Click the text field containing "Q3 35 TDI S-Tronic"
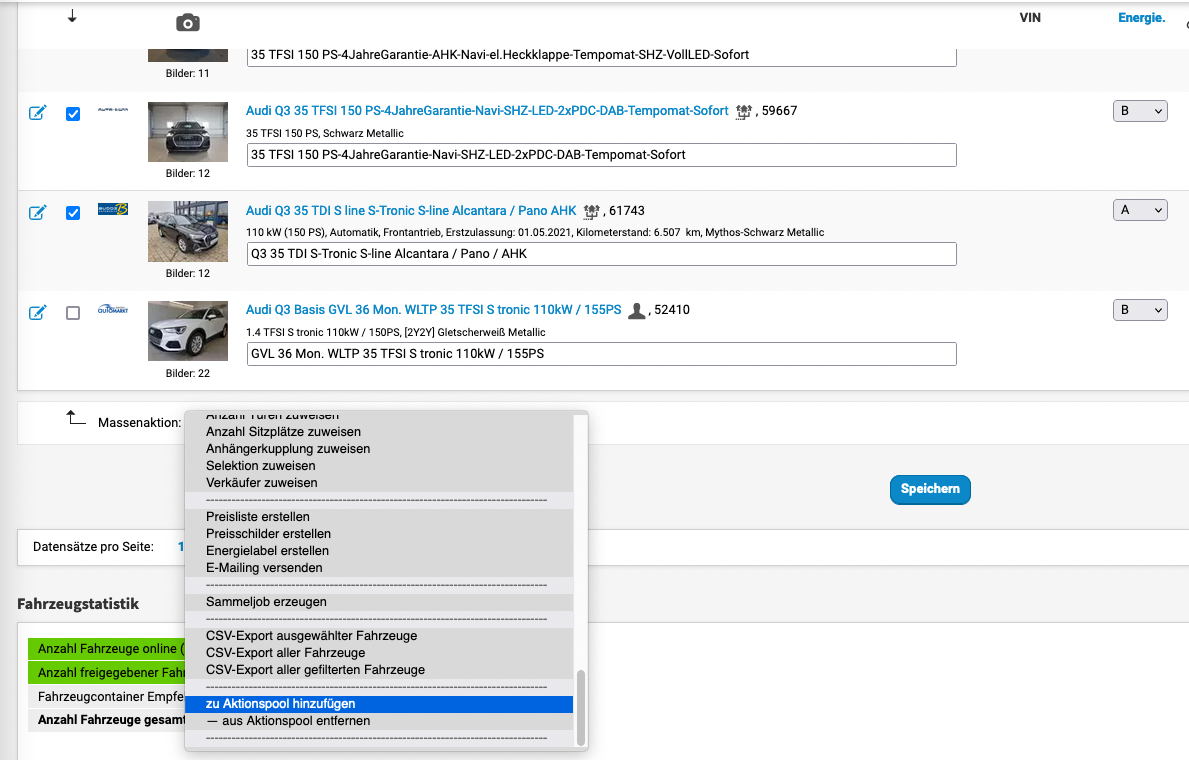The image size is (1189, 760). 601,254
